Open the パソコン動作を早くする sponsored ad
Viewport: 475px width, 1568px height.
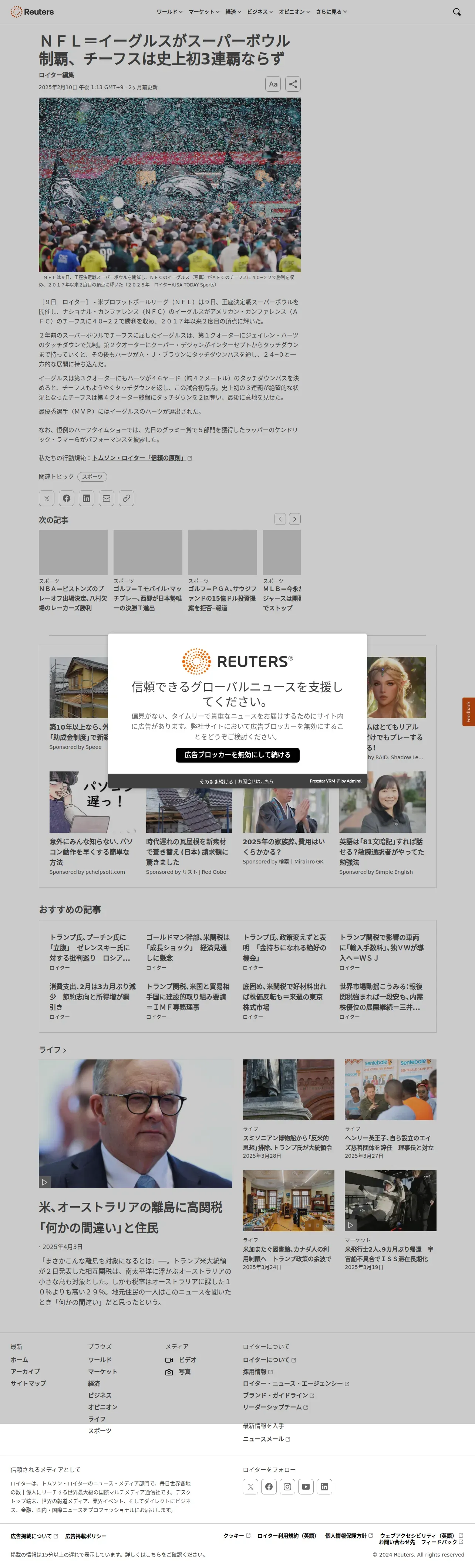coord(92,824)
